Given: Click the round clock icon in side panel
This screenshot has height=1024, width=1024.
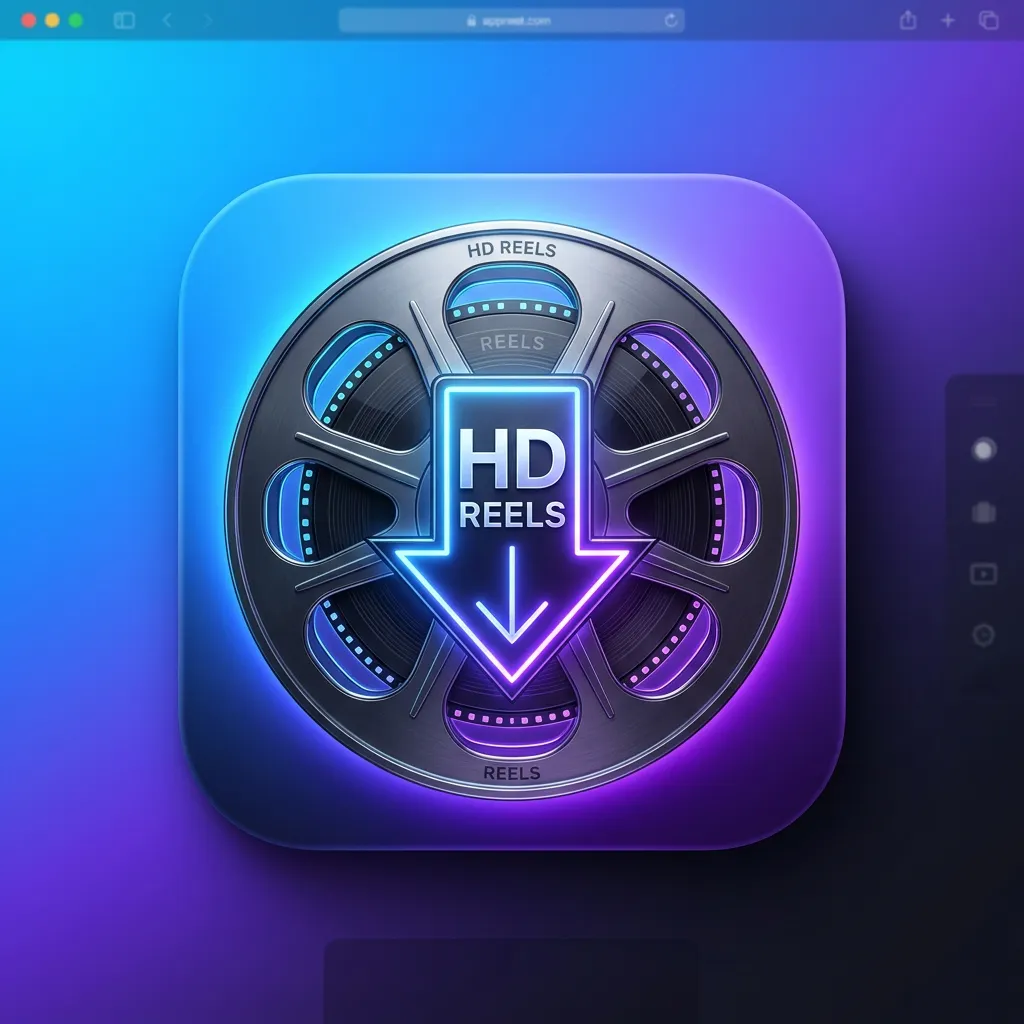Looking at the screenshot, I should click(984, 635).
